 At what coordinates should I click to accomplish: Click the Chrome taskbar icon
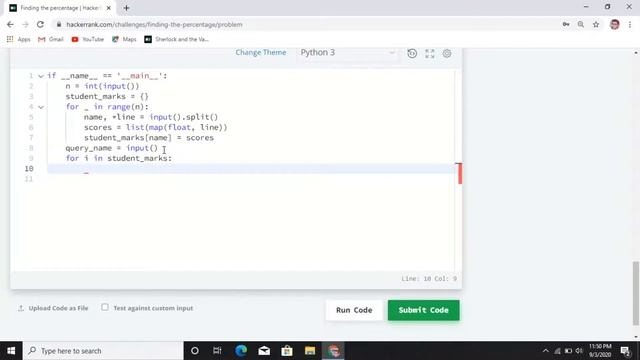[333, 351]
